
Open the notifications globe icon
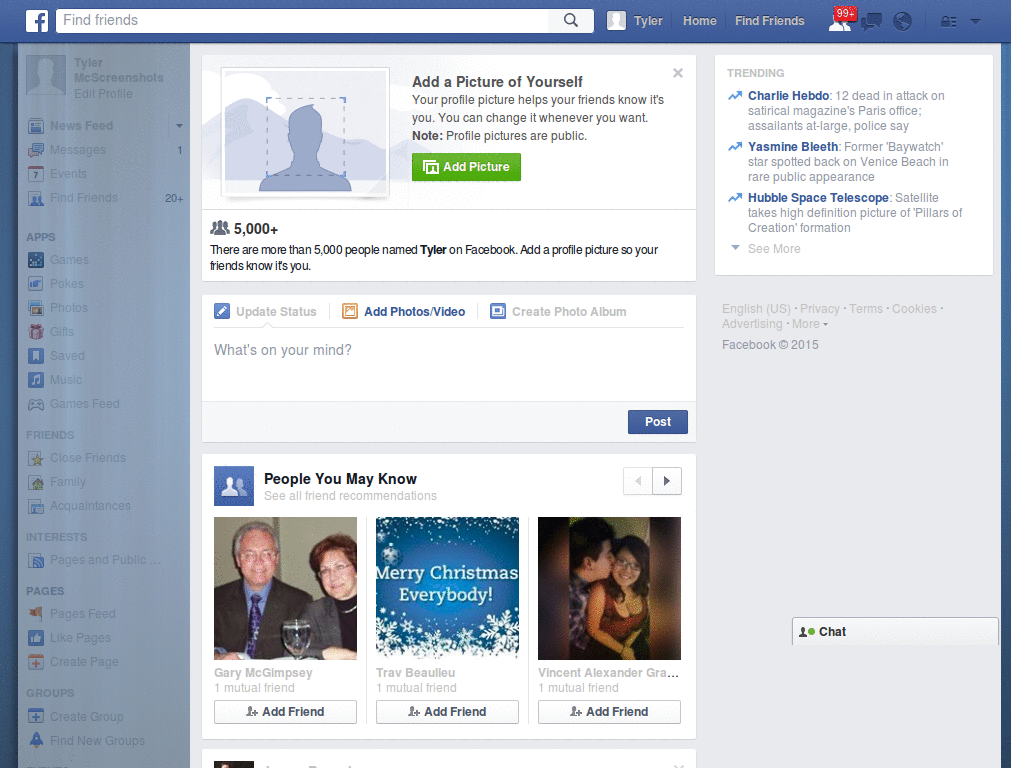(903, 22)
